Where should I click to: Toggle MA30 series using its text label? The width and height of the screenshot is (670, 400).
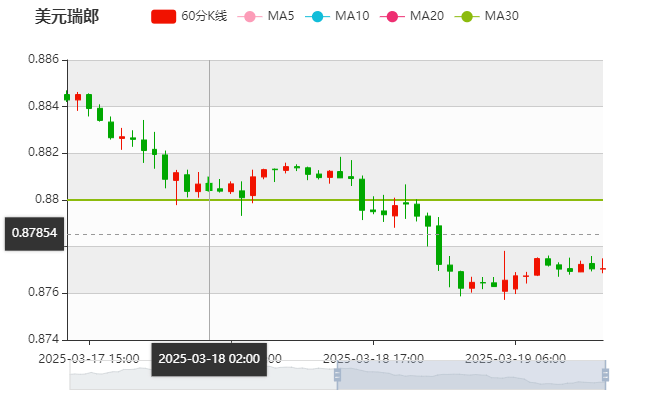click(501, 17)
